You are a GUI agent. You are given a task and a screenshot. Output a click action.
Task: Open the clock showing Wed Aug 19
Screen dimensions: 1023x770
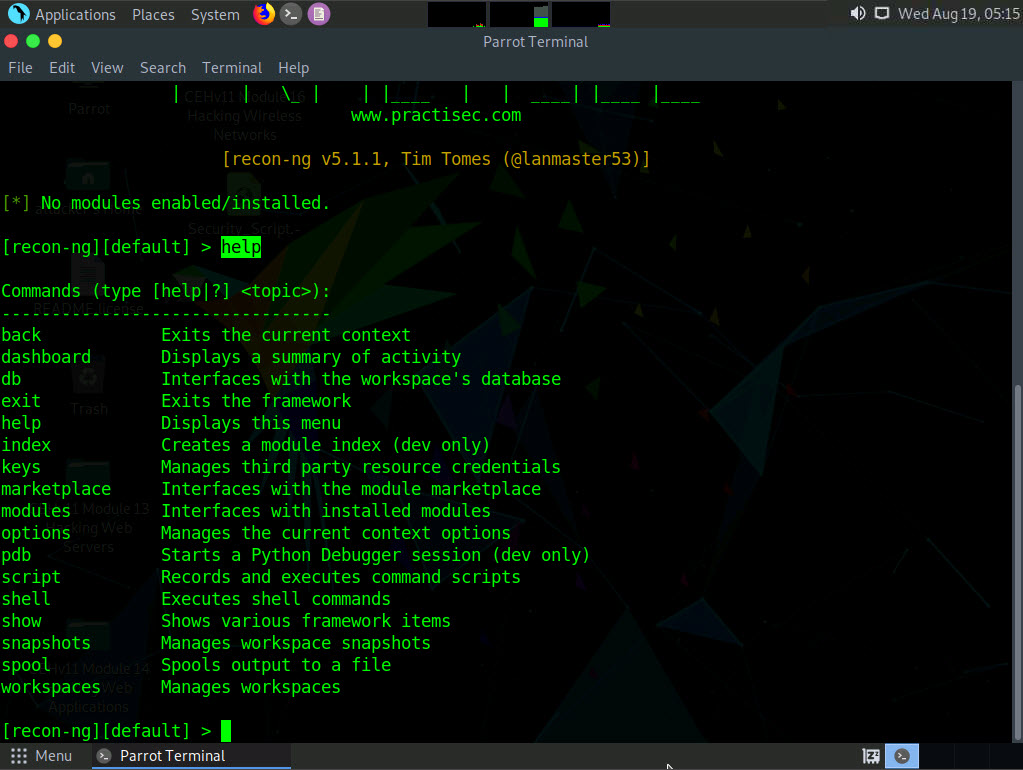pos(958,14)
